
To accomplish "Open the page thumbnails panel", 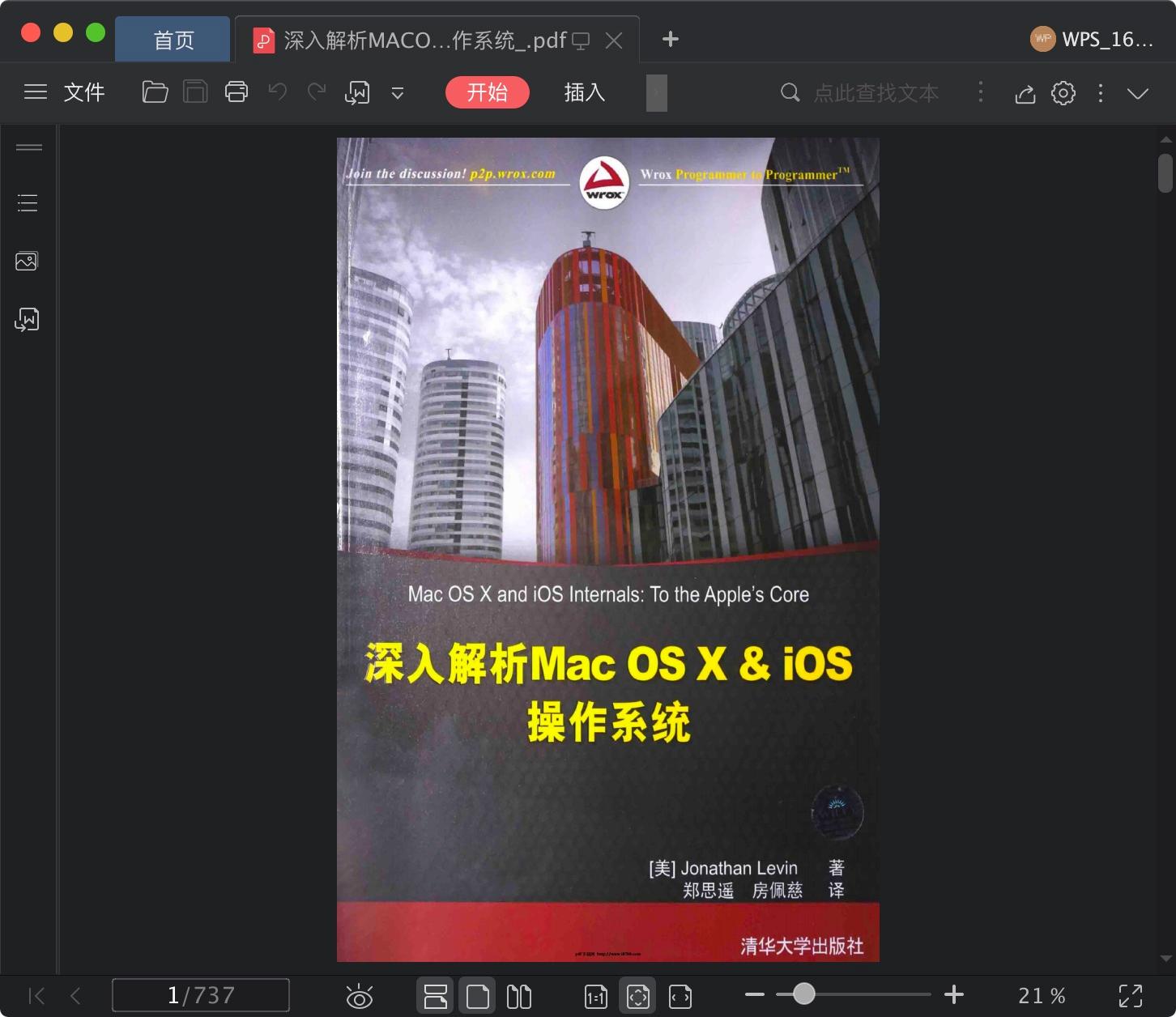I will pyautogui.click(x=27, y=261).
